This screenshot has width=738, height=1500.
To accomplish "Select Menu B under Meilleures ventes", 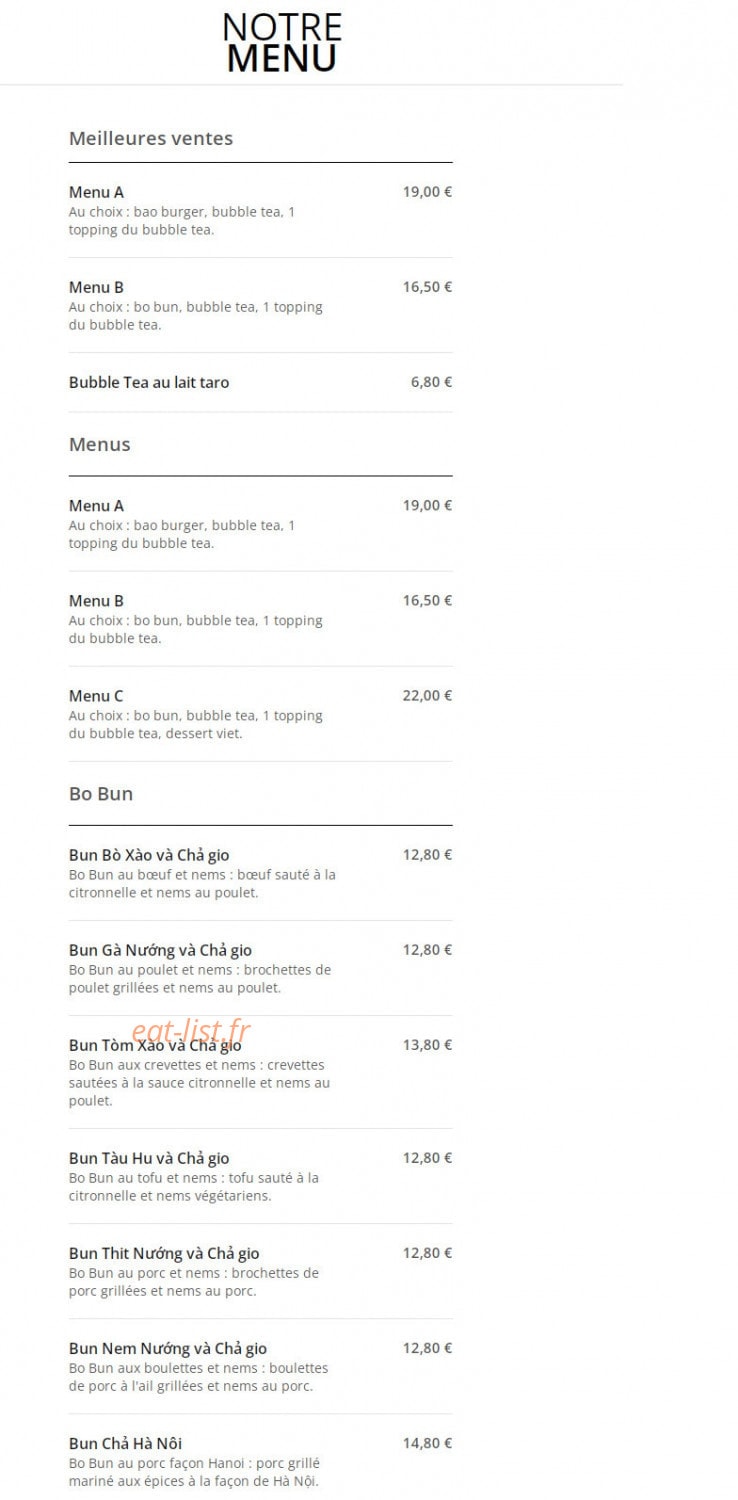I will coord(260,305).
